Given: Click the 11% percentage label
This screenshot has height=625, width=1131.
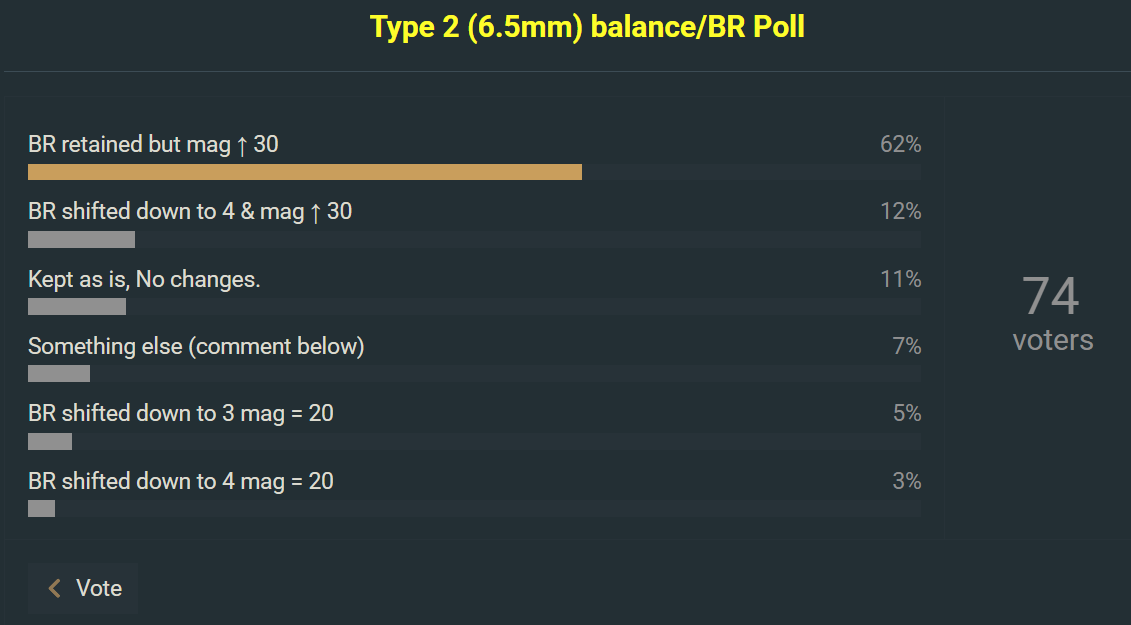Looking at the screenshot, I should pyautogui.click(x=900, y=279).
